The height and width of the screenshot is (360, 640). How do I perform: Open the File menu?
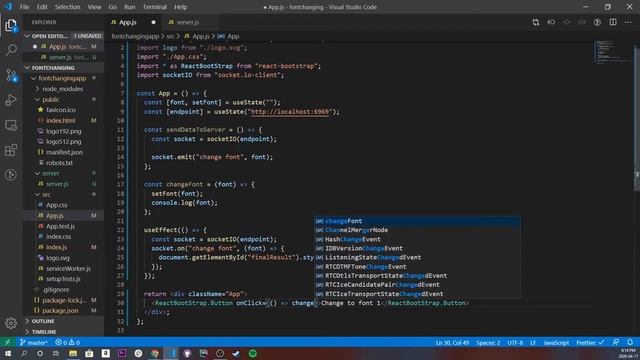click(24, 7)
